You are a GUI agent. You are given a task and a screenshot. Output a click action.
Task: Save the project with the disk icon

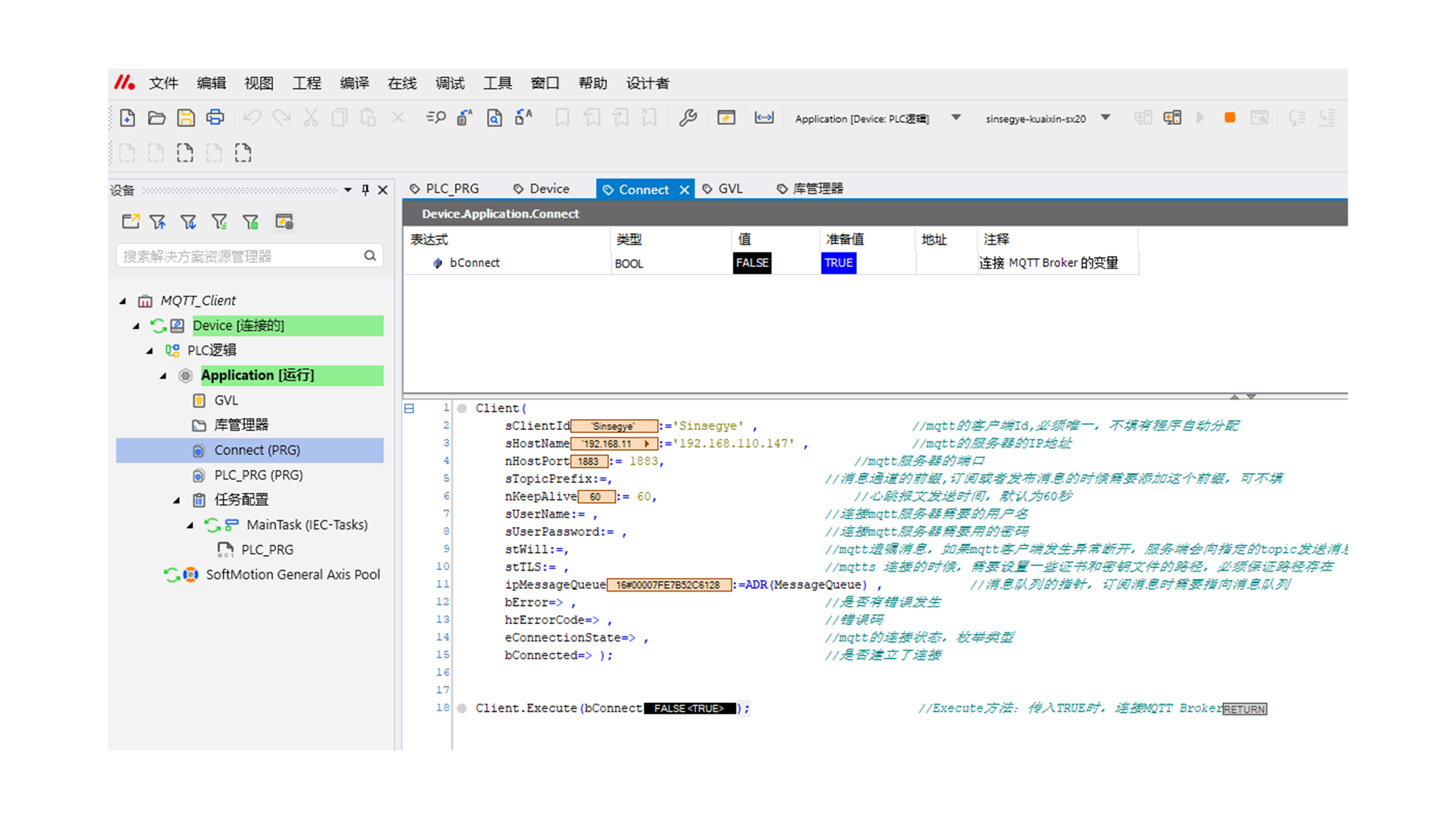coord(186,118)
